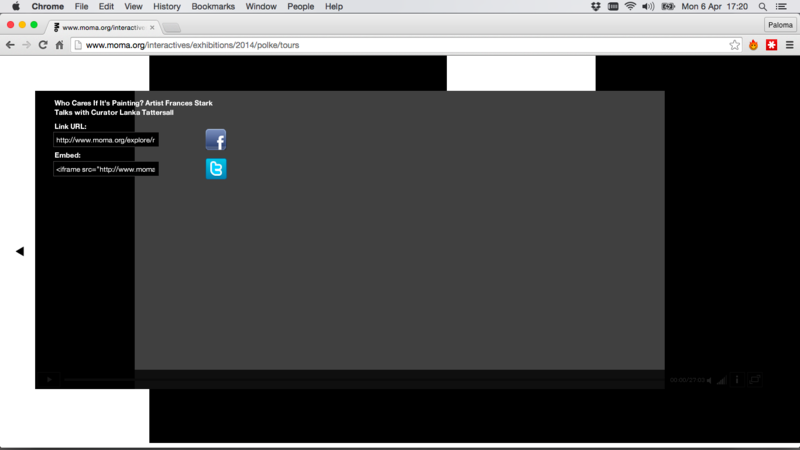Reload the current page
The height and width of the screenshot is (450, 800).
tap(43, 45)
